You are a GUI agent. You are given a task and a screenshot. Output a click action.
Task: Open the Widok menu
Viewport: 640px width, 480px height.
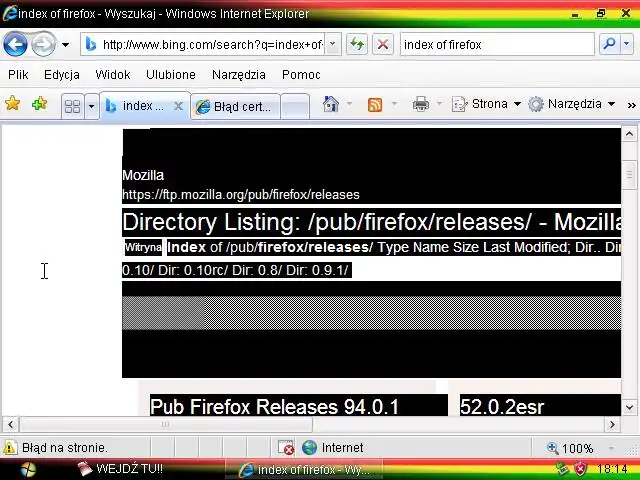113,75
